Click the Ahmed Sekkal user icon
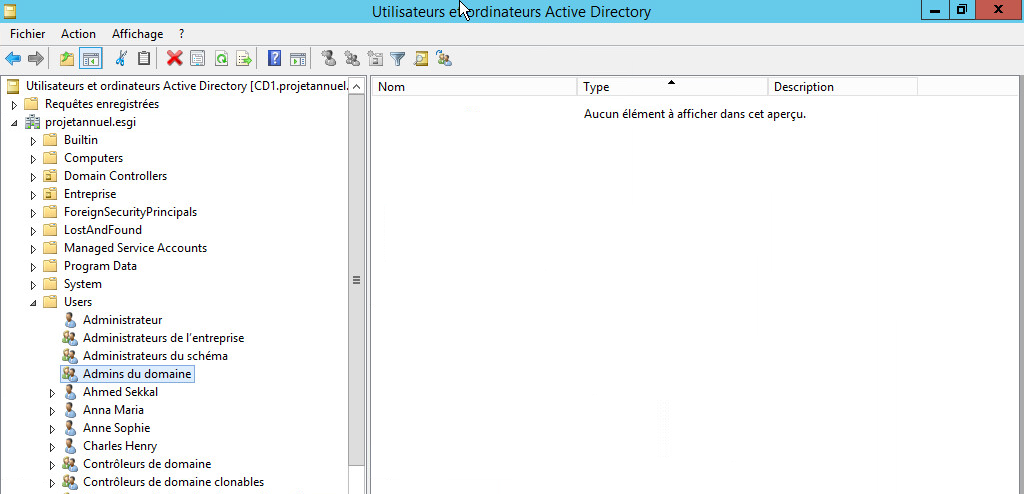 coord(71,392)
